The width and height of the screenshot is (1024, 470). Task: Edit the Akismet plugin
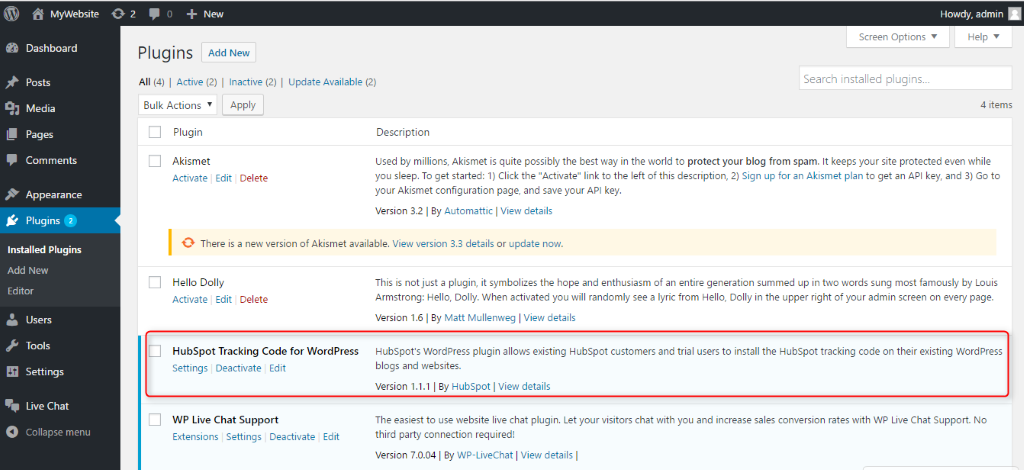point(223,178)
